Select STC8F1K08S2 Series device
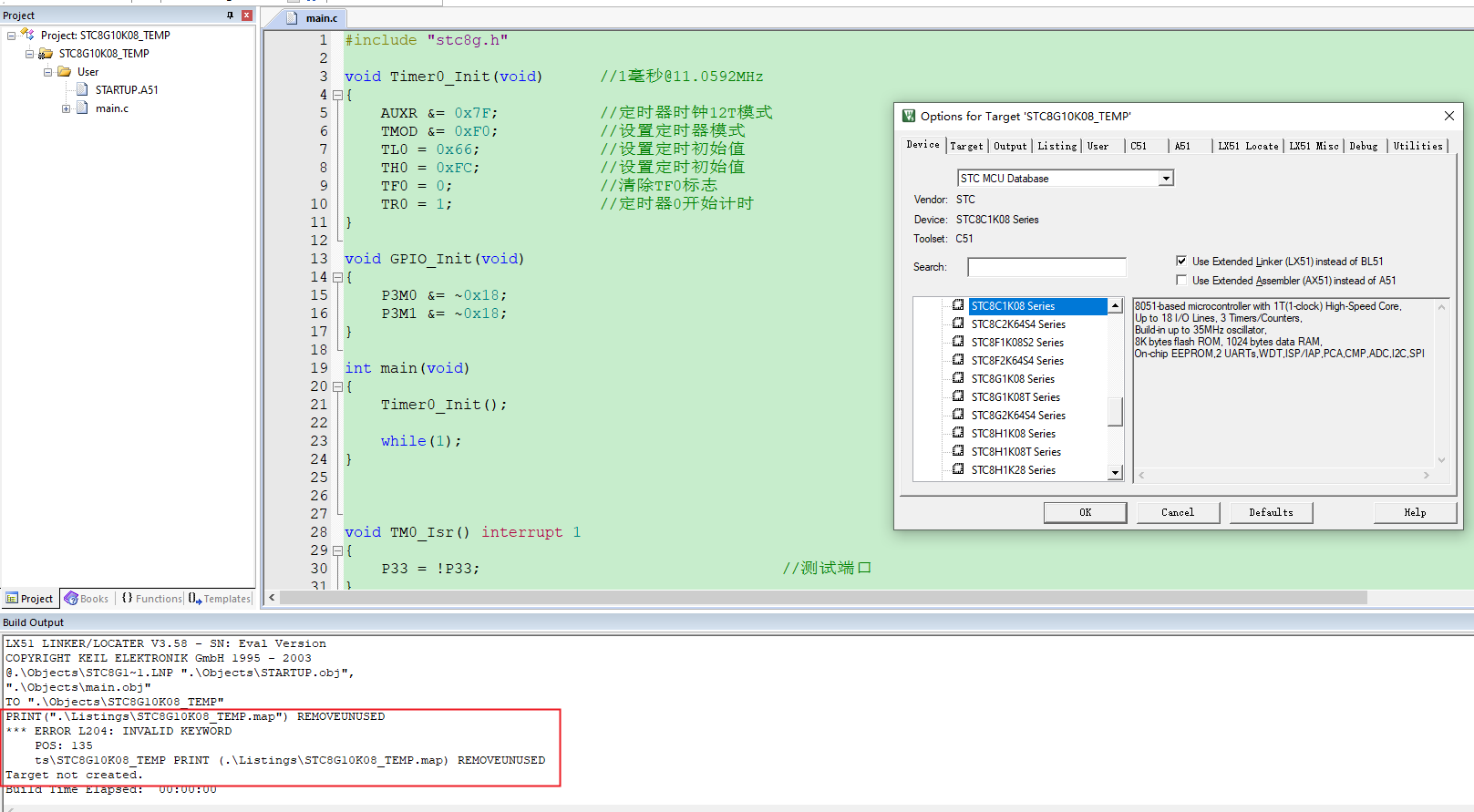Screen dimensions: 1474x812 (1017, 343)
